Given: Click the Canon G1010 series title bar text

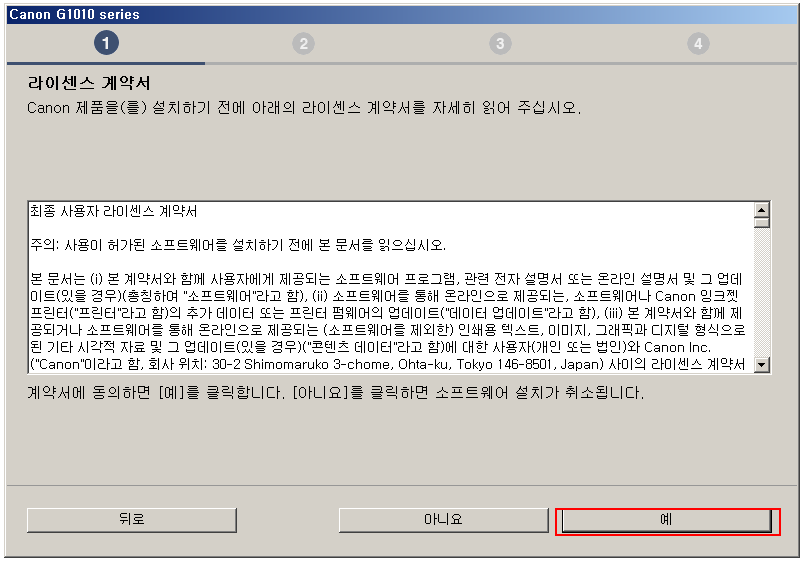Looking at the screenshot, I should coord(74,14).
